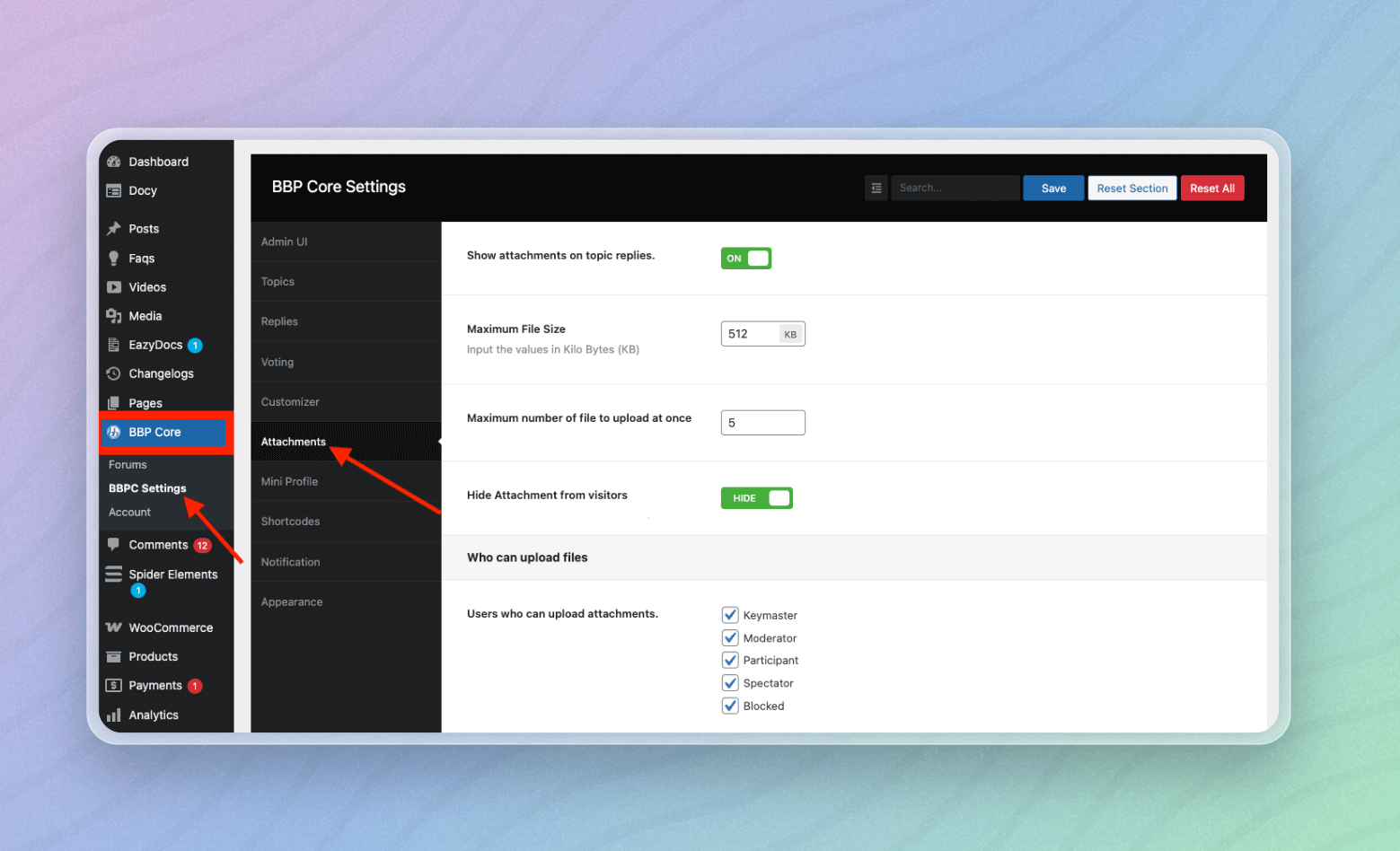Turn off attachments on topic replies

tap(745, 258)
